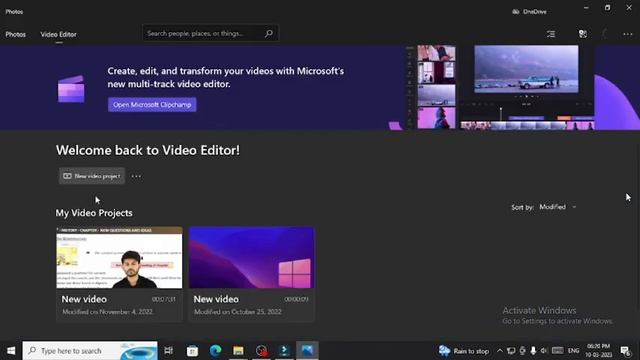Click the webcam icon in the system tray
Screen dimensions: 640x360
pyautogui.click(x=522, y=351)
